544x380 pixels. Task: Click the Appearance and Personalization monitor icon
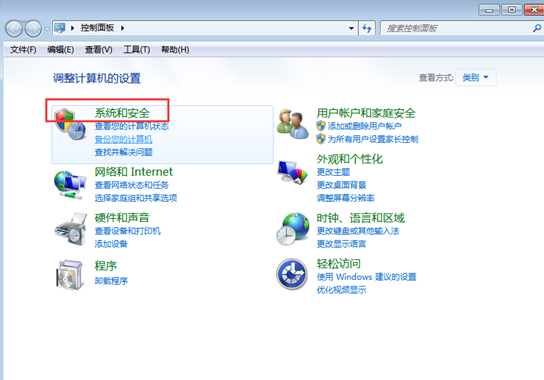292,172
